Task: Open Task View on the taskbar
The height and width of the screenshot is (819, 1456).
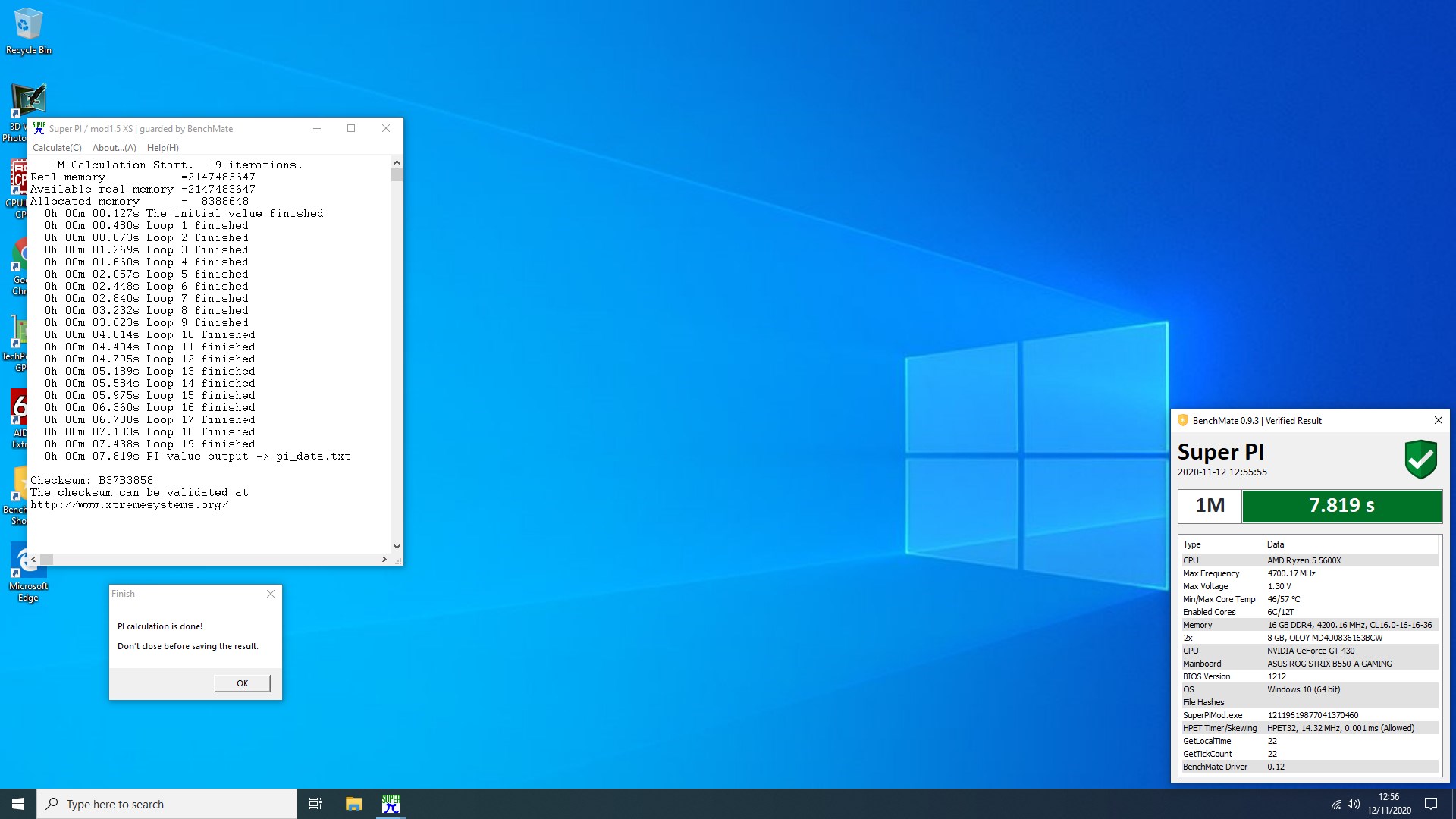Action: click(315, 804)
